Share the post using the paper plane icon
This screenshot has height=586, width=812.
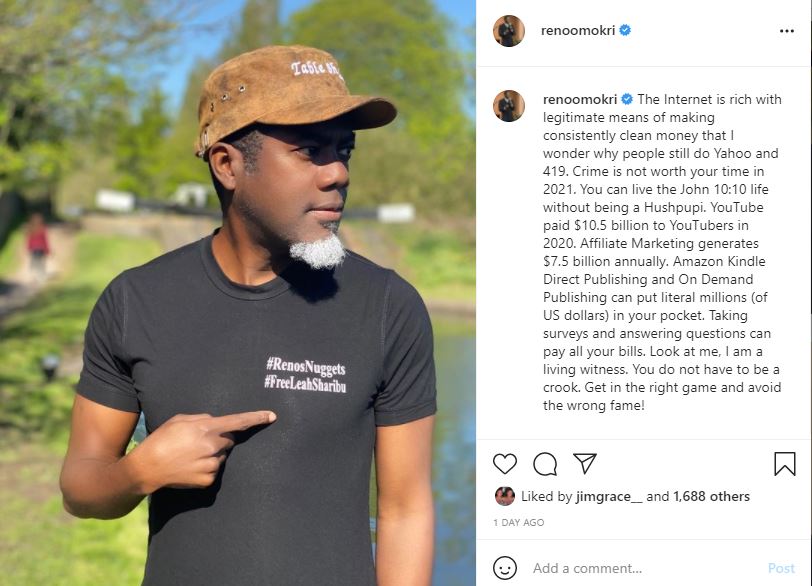point(585,464)
